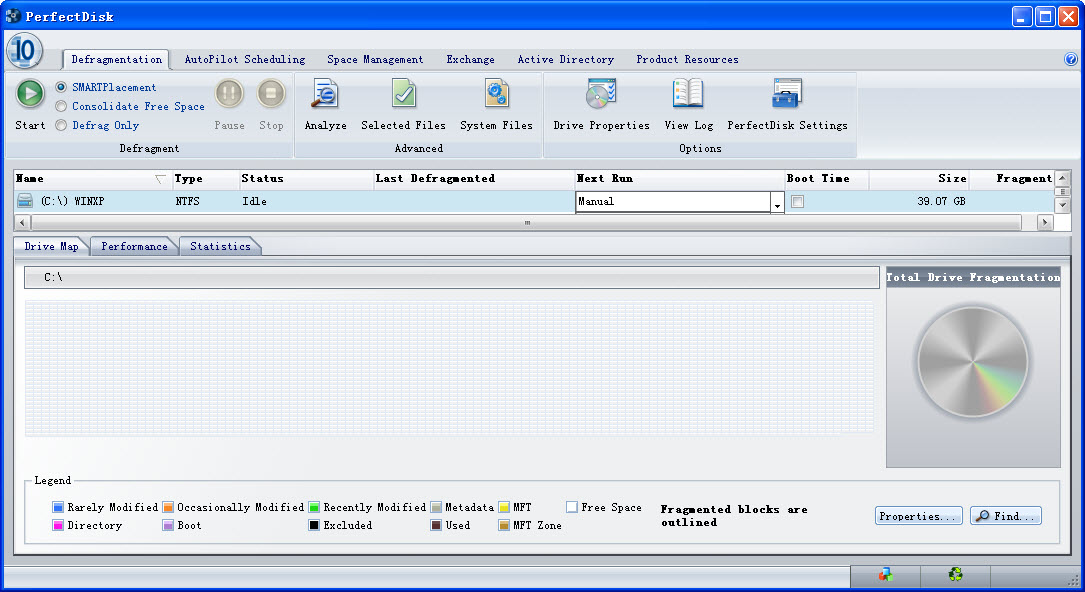Open the View Log icon

pos(688,95)
